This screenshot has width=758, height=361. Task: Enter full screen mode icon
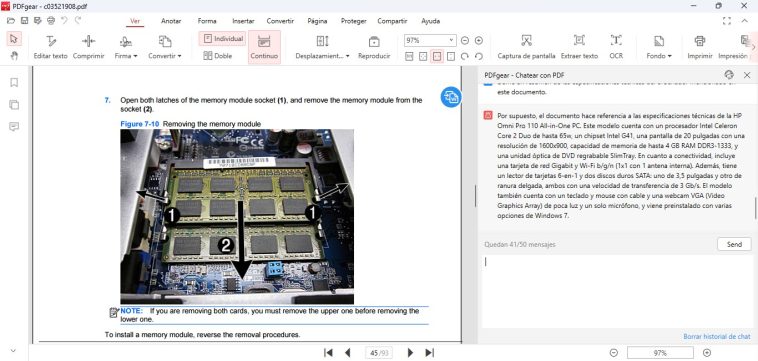click(727, 21)
